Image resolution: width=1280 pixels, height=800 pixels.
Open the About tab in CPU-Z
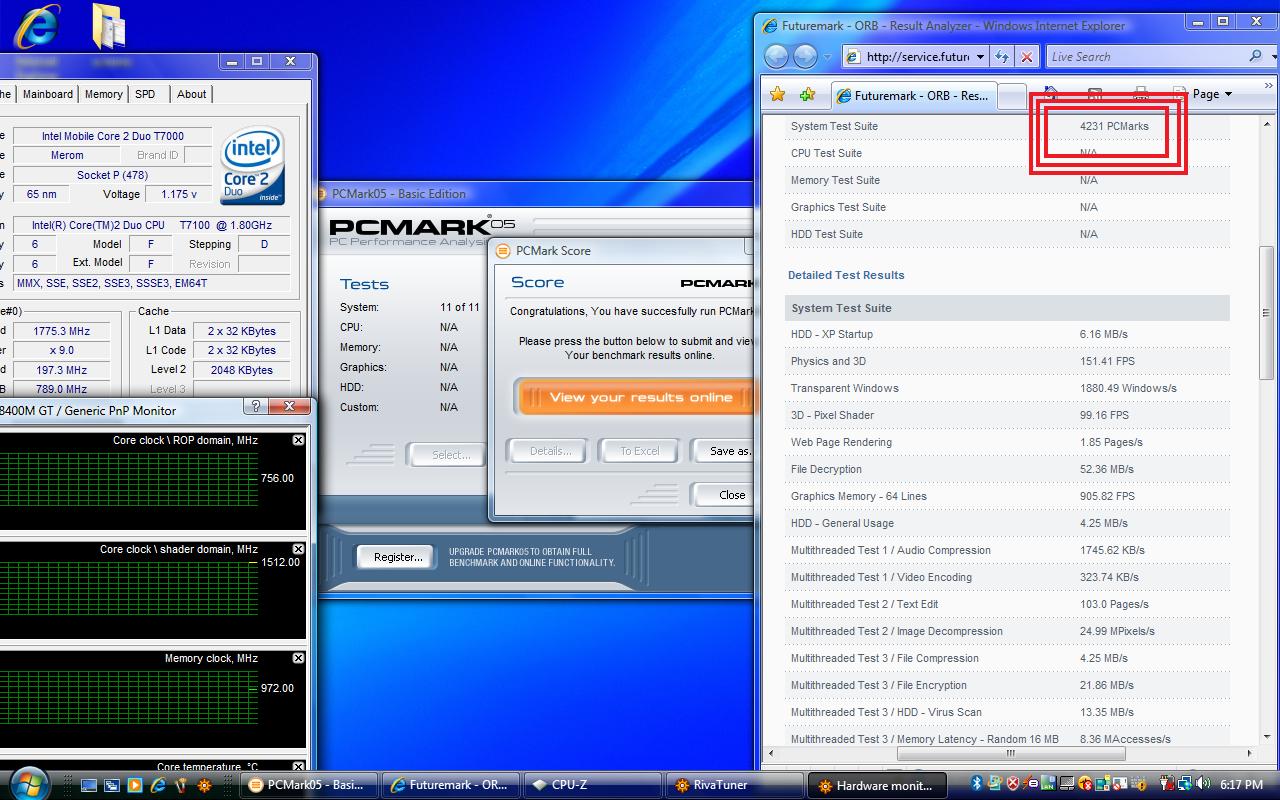pos(191,94)
